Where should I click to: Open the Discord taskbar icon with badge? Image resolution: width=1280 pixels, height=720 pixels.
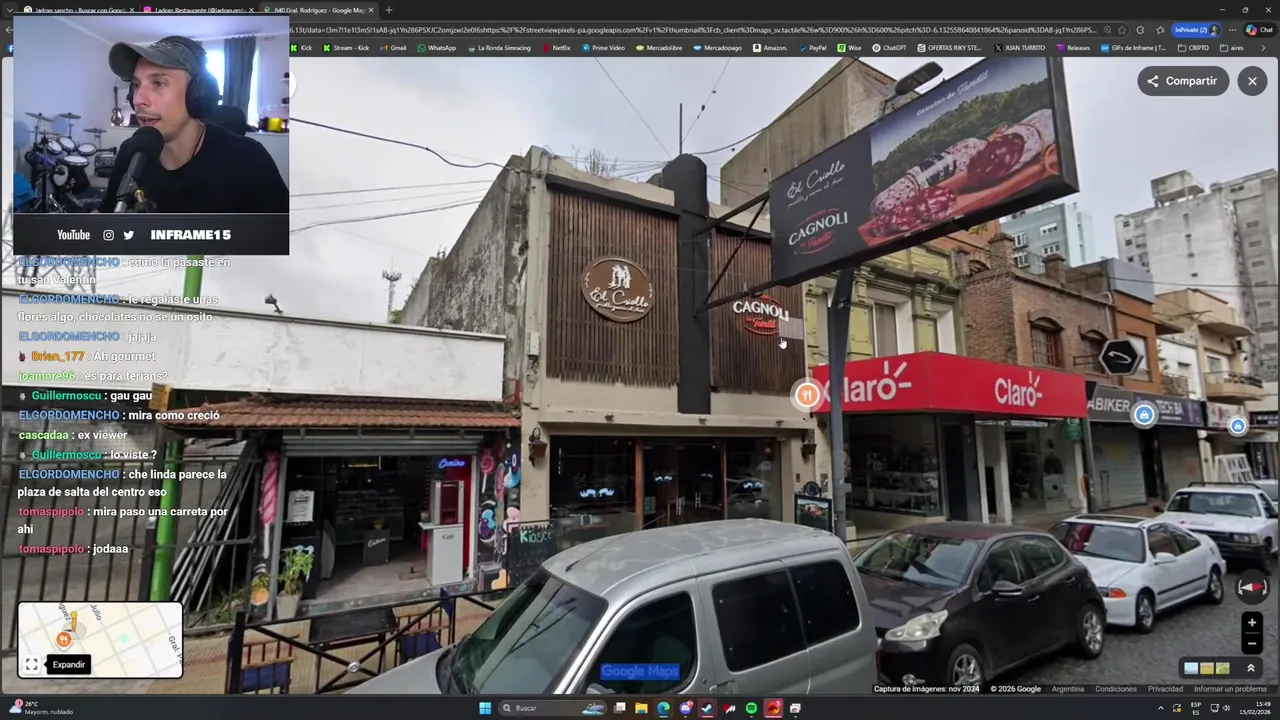(x=685, y=708)
